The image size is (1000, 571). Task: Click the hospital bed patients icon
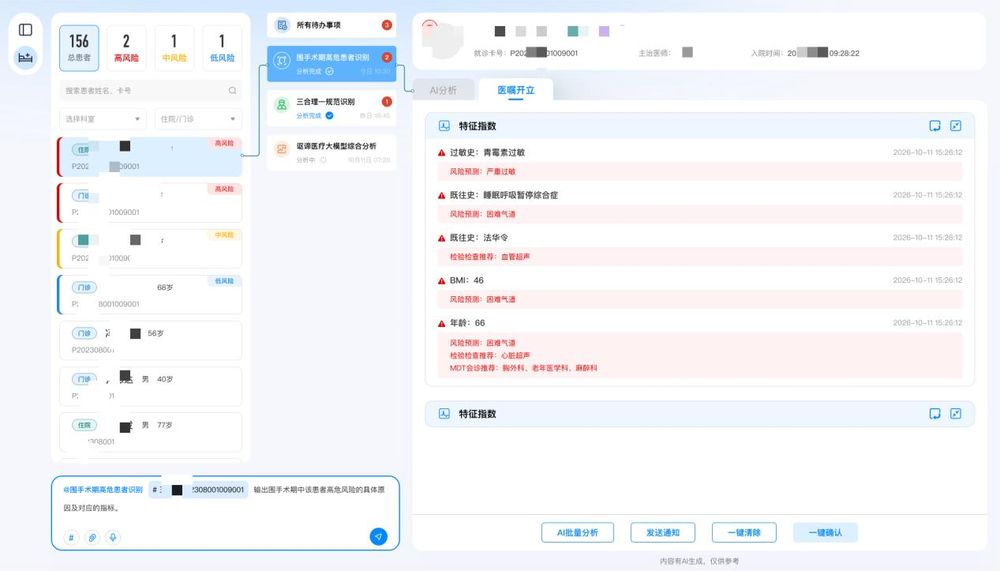[x=26, y=59]
